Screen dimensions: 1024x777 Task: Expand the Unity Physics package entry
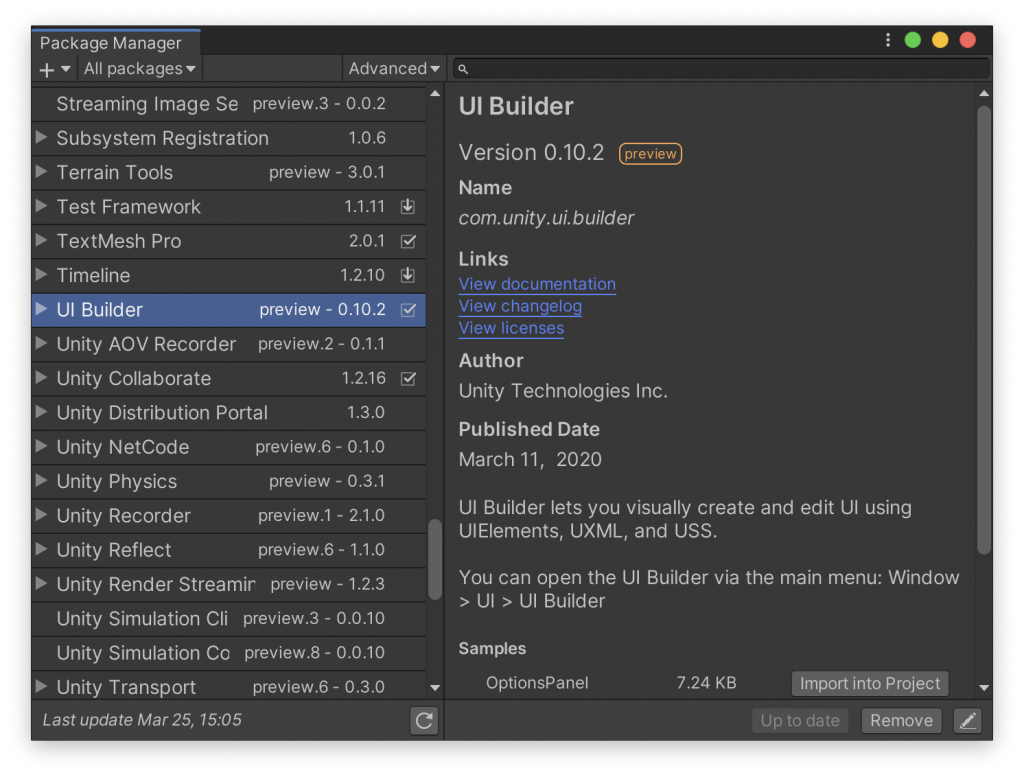pyautogui.click(x=40, y=481)
